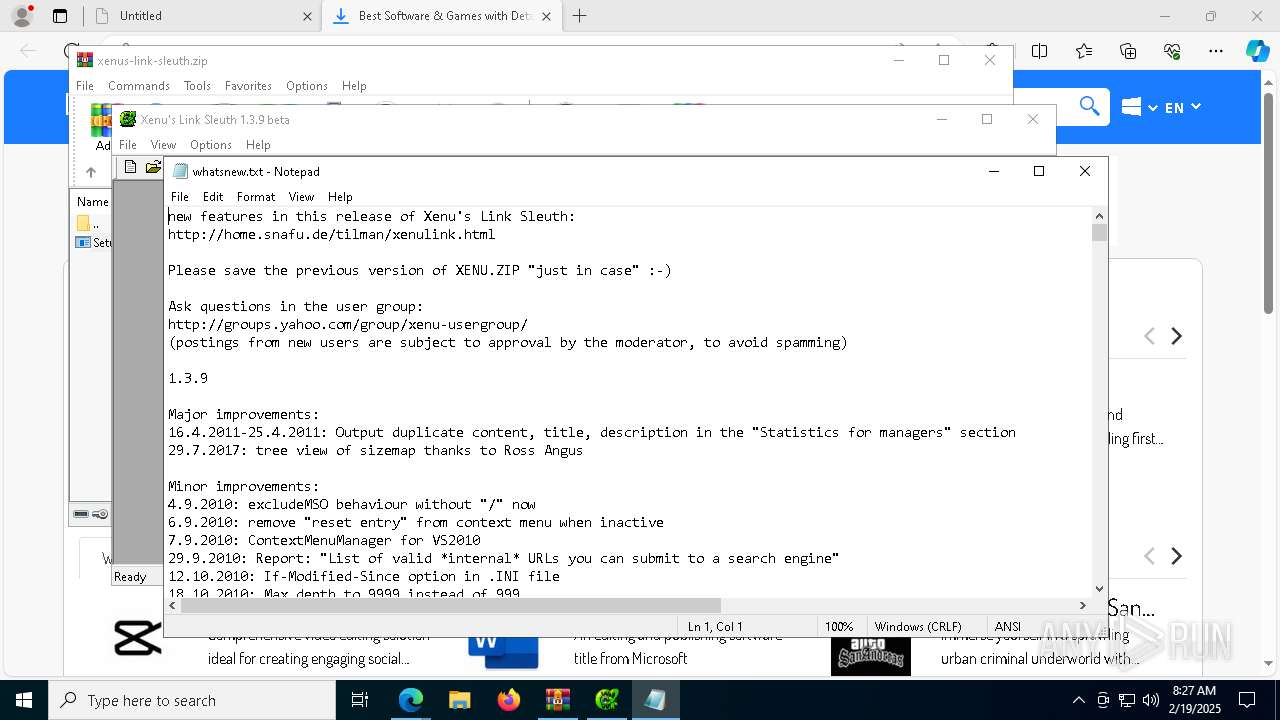Viewport: 1280px width, 720px height.
Task: Open Options menu in Xenu's Link Sleuth
Action: (211, 145)
